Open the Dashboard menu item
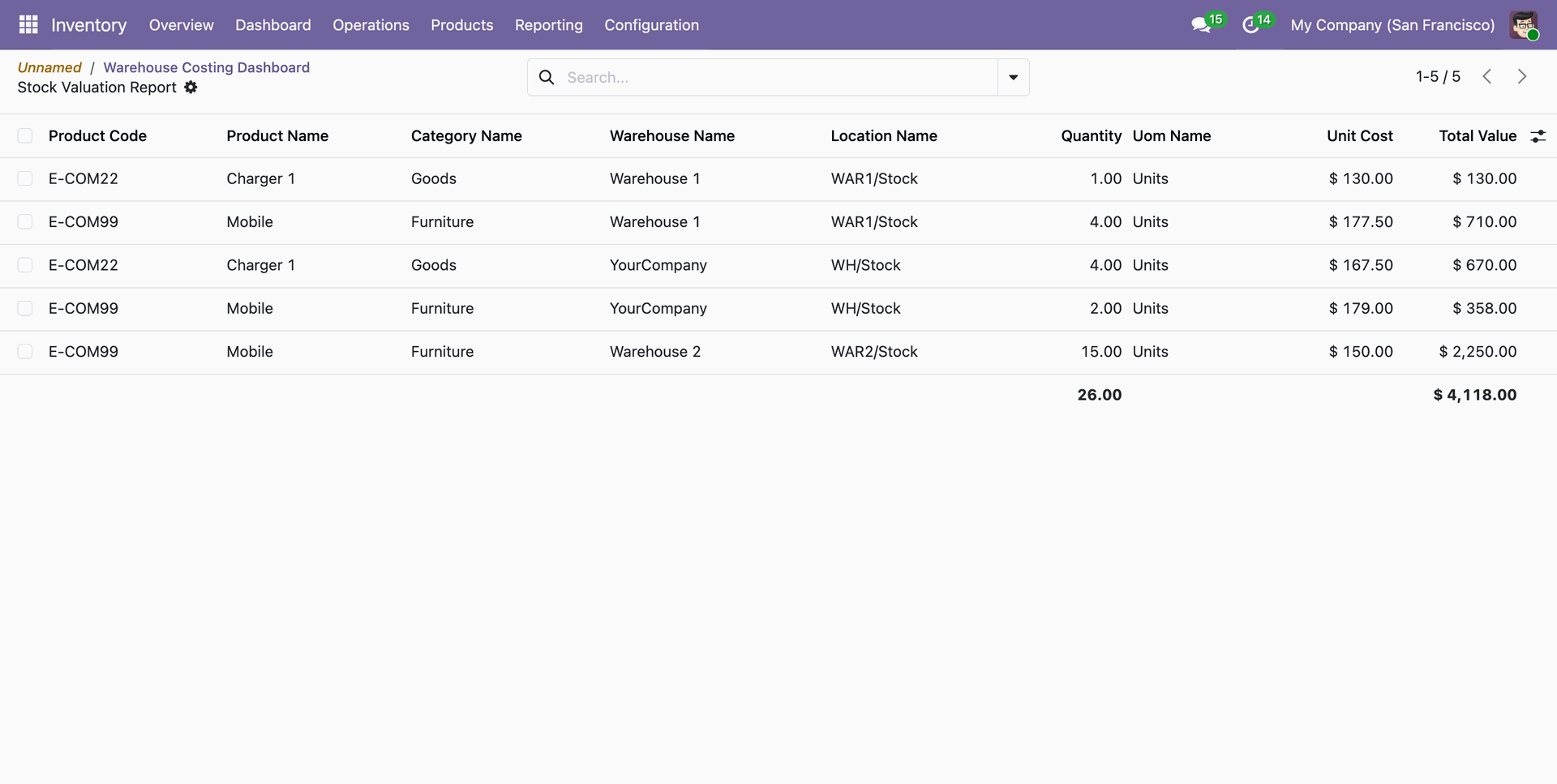 click(x=272, y=25)
